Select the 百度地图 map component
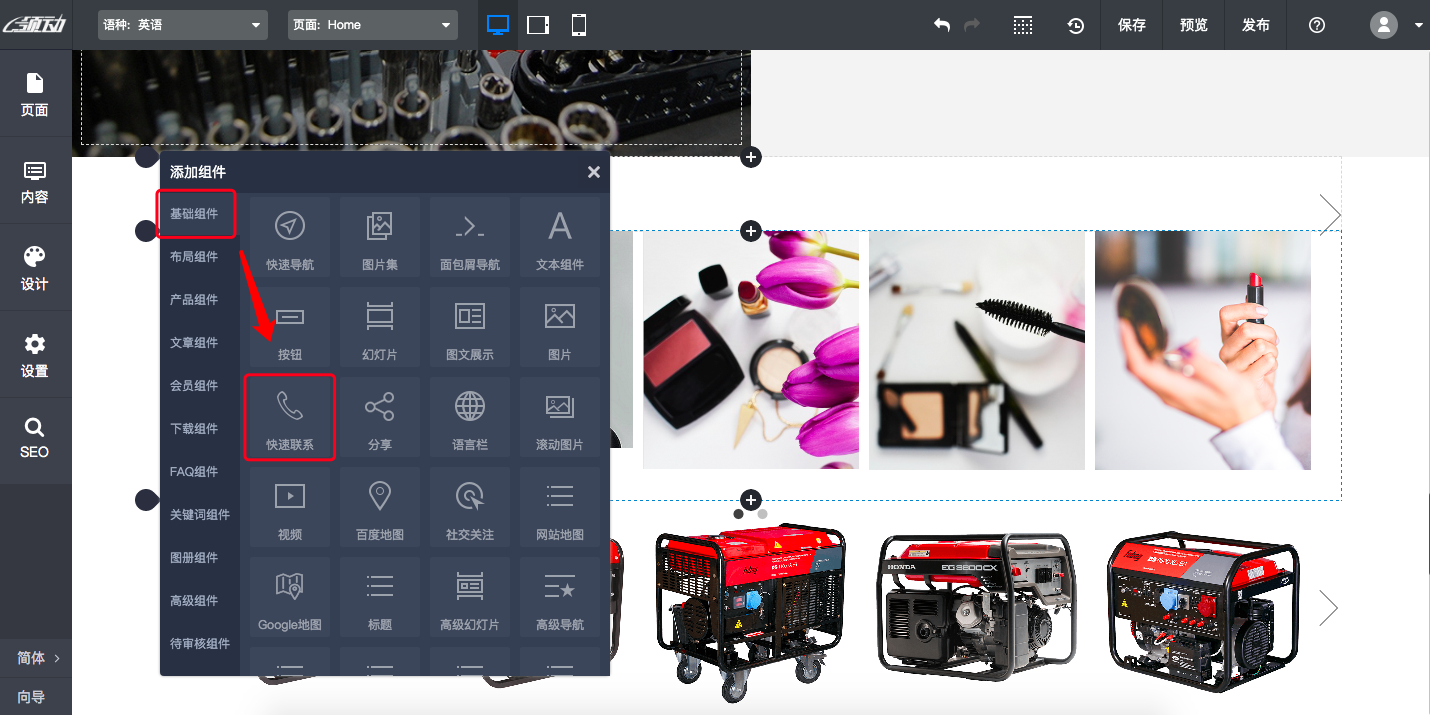This screenshot has width=1430, height=715. (379, 507)
